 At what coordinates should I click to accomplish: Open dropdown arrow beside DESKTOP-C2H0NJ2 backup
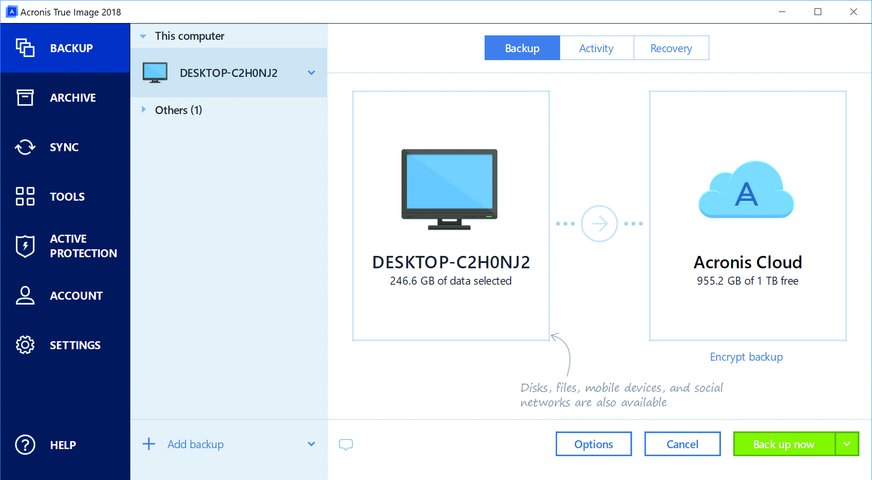click(x=311, y=73)
